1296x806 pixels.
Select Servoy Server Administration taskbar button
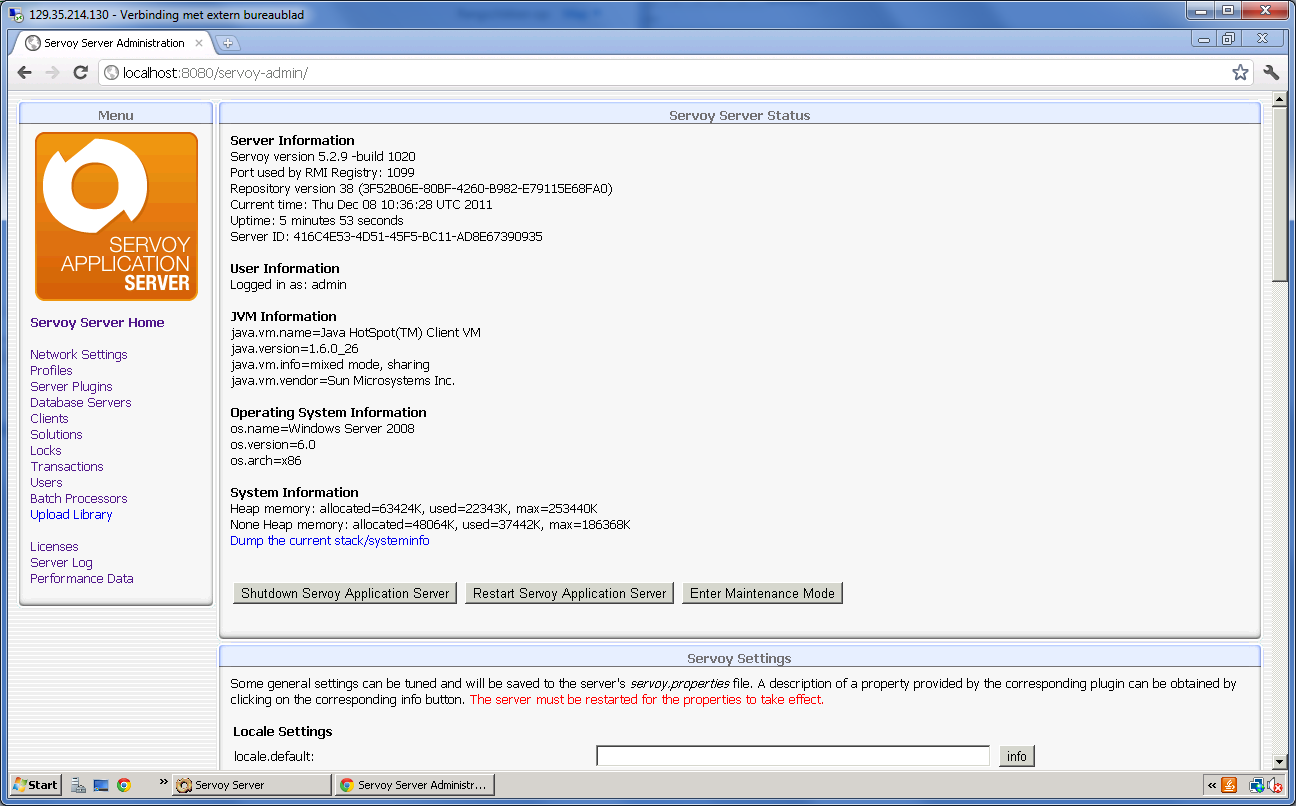pos(415,785)
